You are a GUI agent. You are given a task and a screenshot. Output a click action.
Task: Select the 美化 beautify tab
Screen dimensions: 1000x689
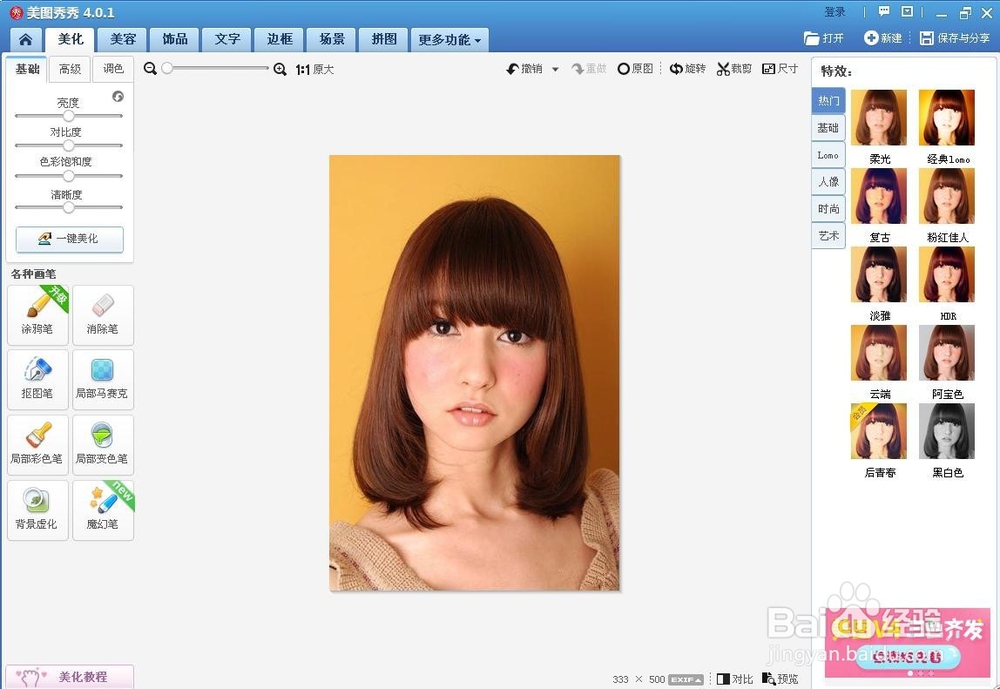(x=70, y=40)
